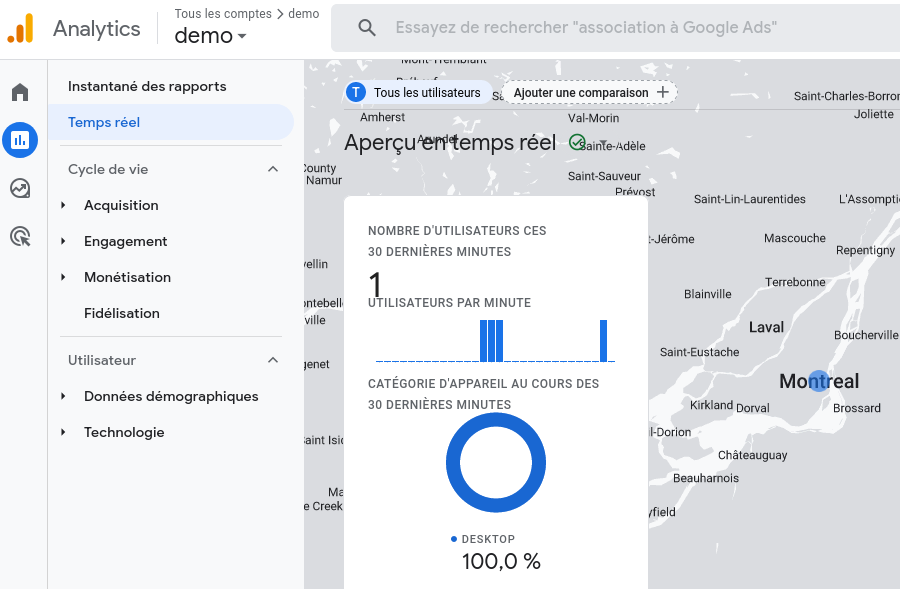Viewport: 900px width, 589px height.
Task: Open Technologie menu item label
Action: tap(124, 432)
